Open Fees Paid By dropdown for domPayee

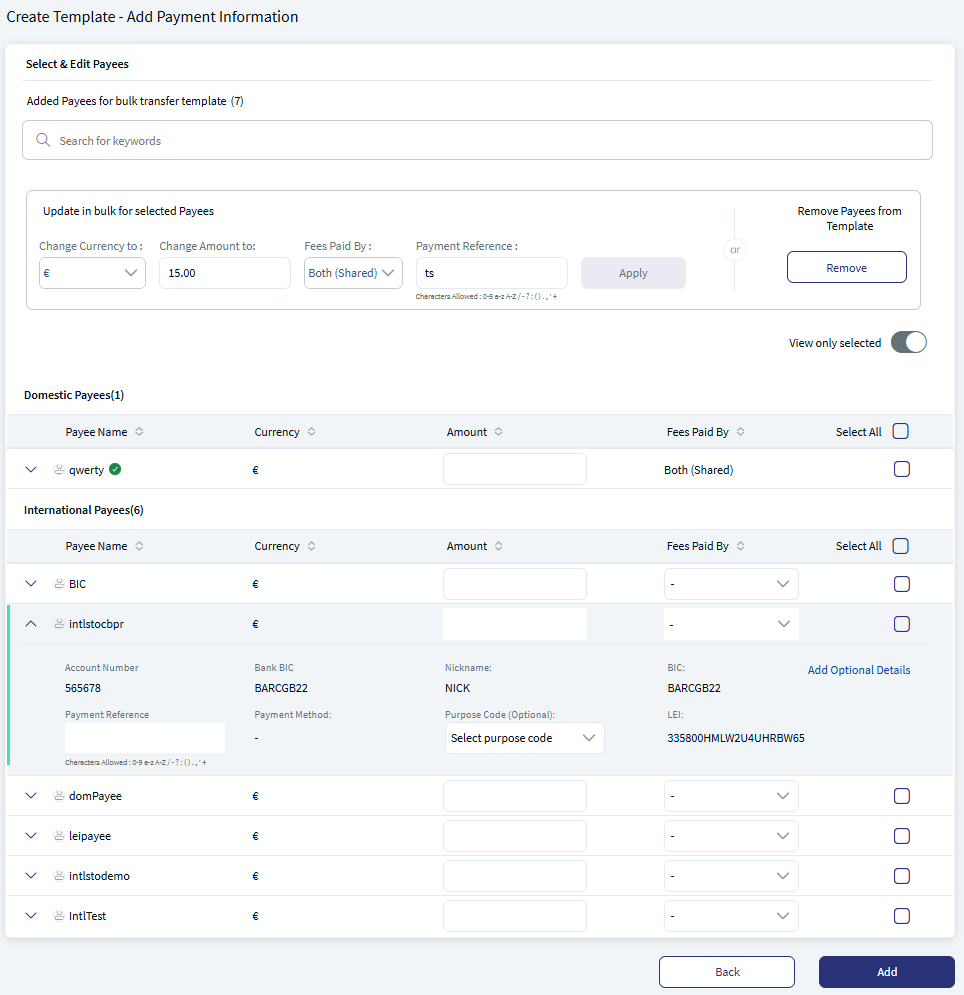point(731,796)
